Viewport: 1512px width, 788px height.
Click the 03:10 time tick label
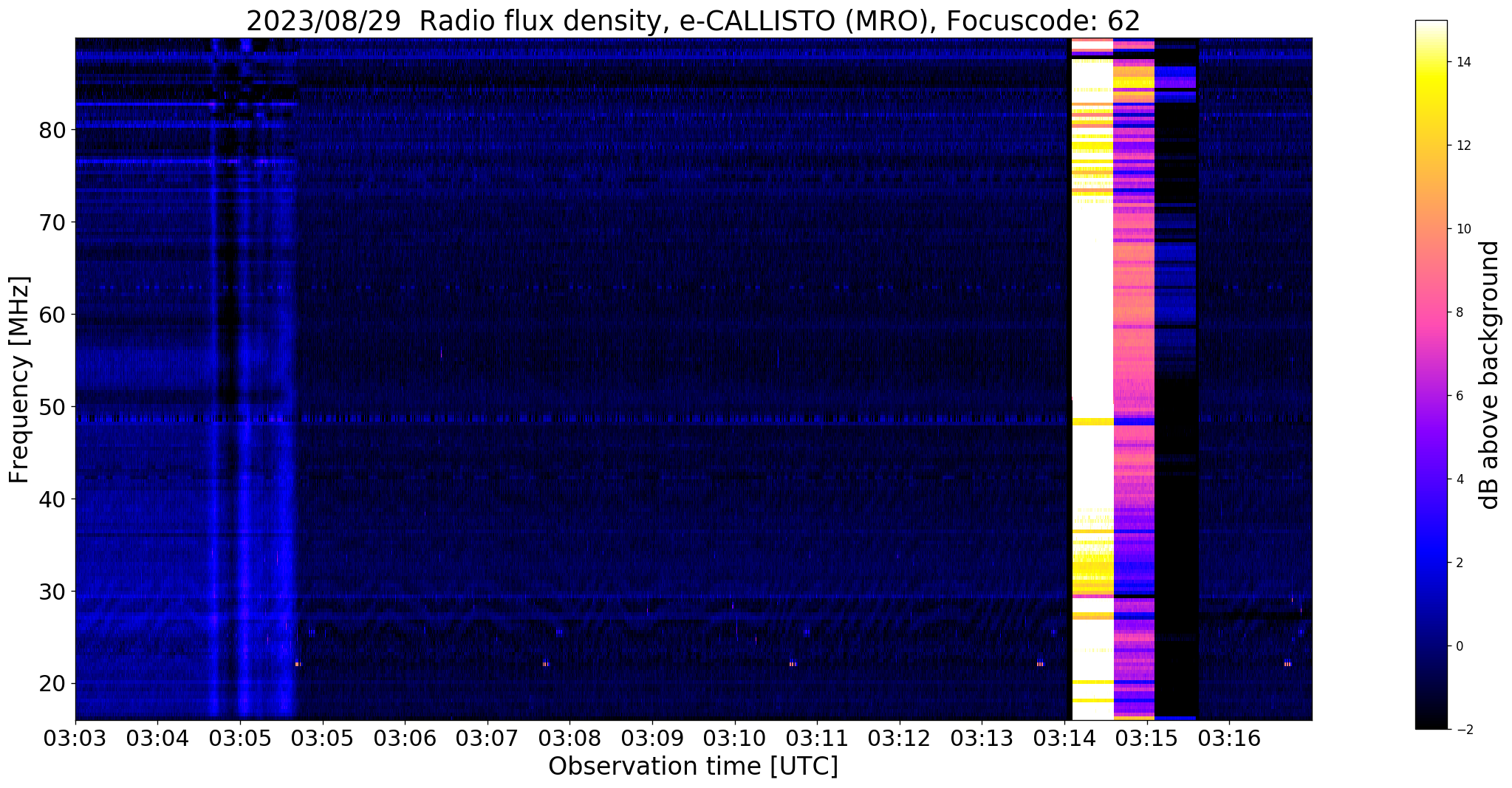coord(734,739)
